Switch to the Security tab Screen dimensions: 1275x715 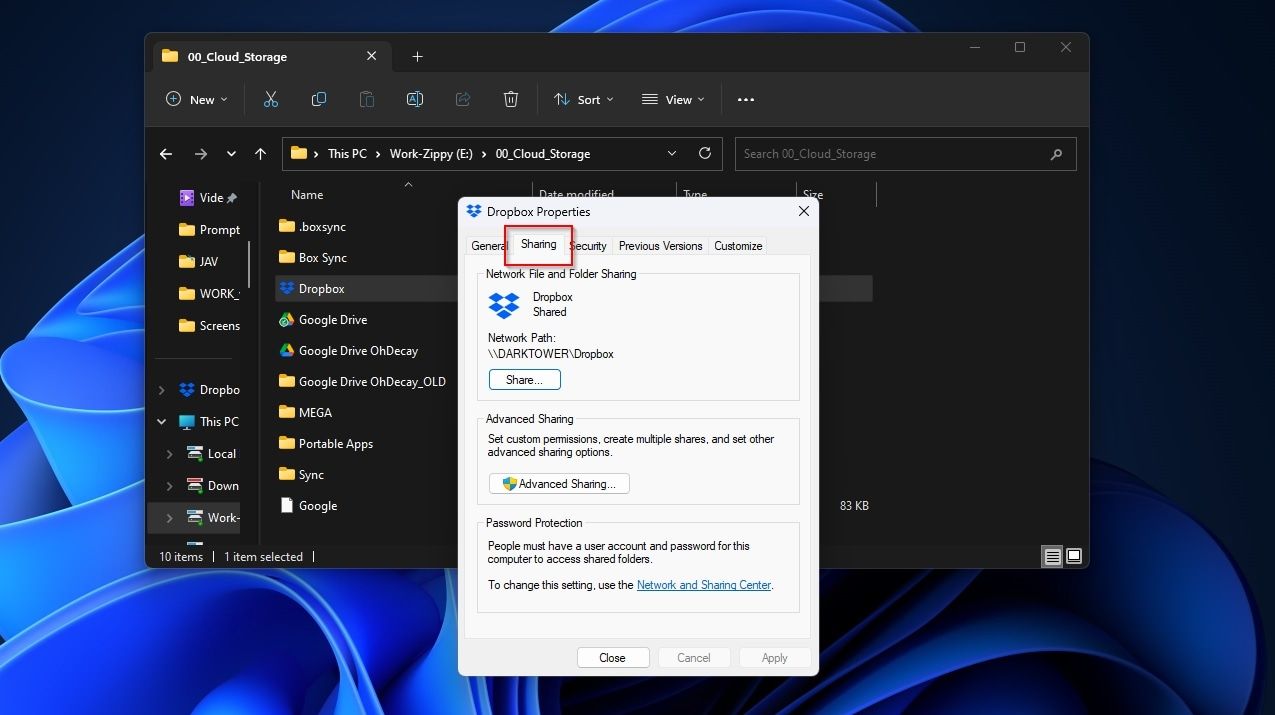pos(587,245)
